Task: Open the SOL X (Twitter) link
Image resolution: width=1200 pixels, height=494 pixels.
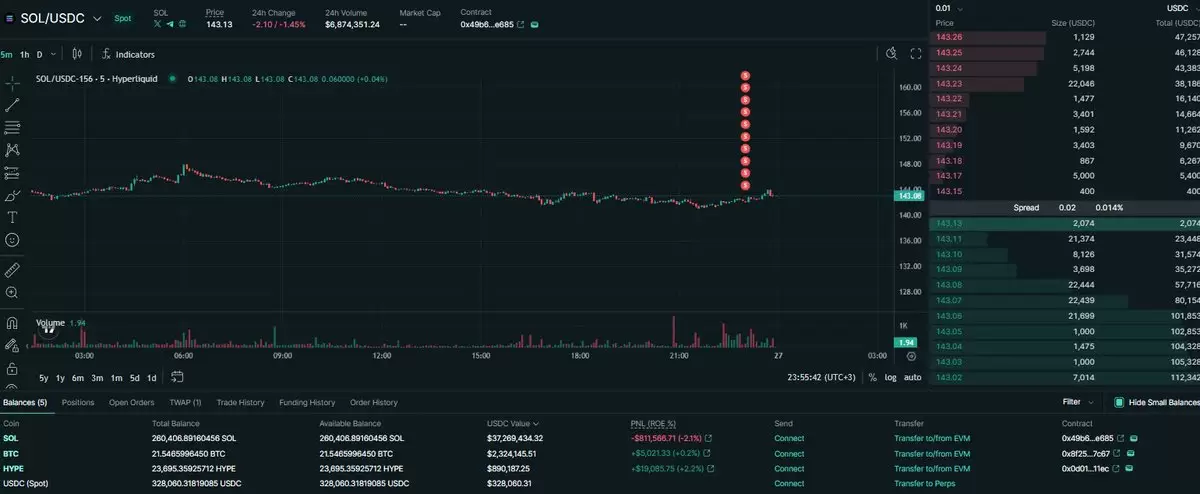Action: click(x=158, y=24)
